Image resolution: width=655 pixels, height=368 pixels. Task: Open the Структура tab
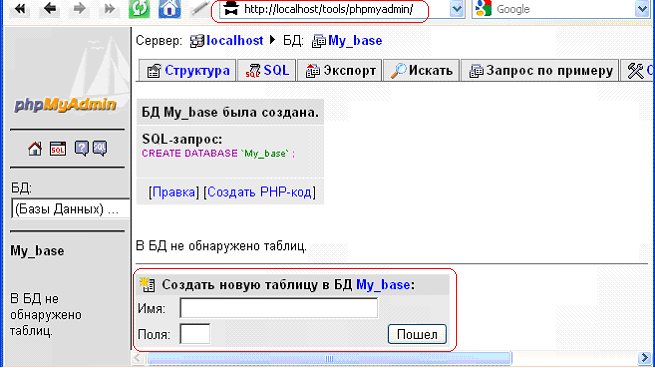(x=188, y=70)
